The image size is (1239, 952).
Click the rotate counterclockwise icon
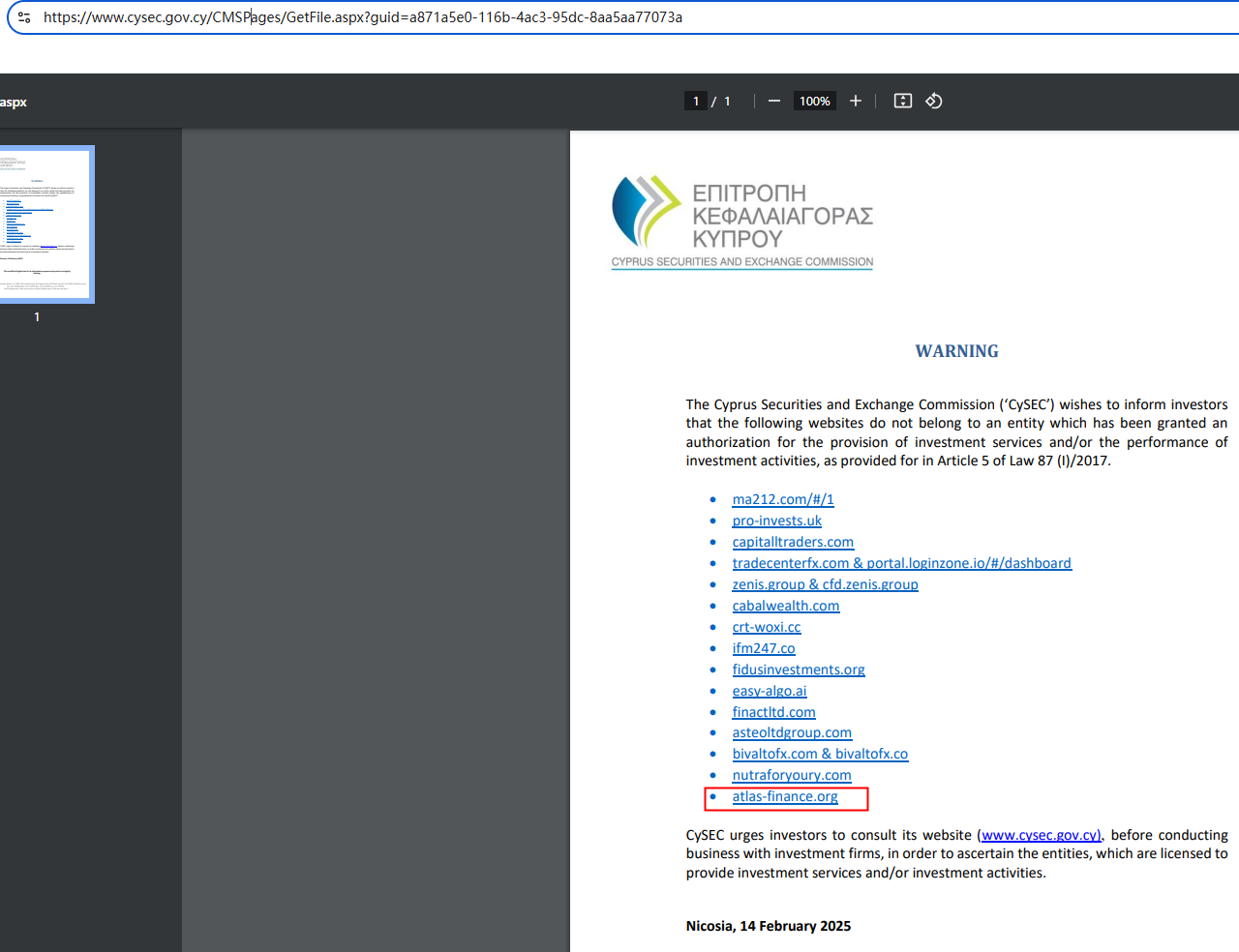[934, 101]
